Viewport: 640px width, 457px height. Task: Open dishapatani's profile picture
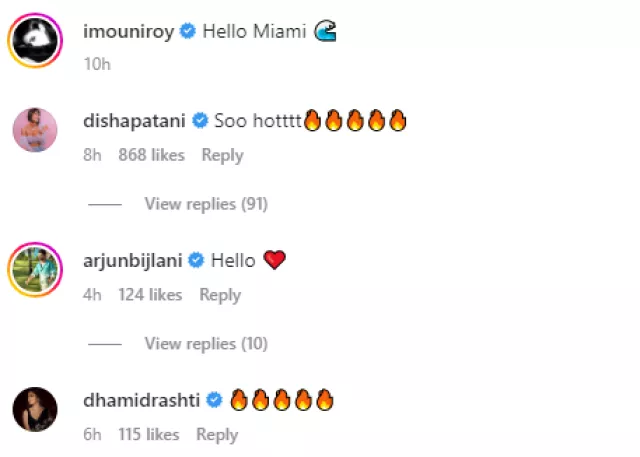click(x=36, y=130)
